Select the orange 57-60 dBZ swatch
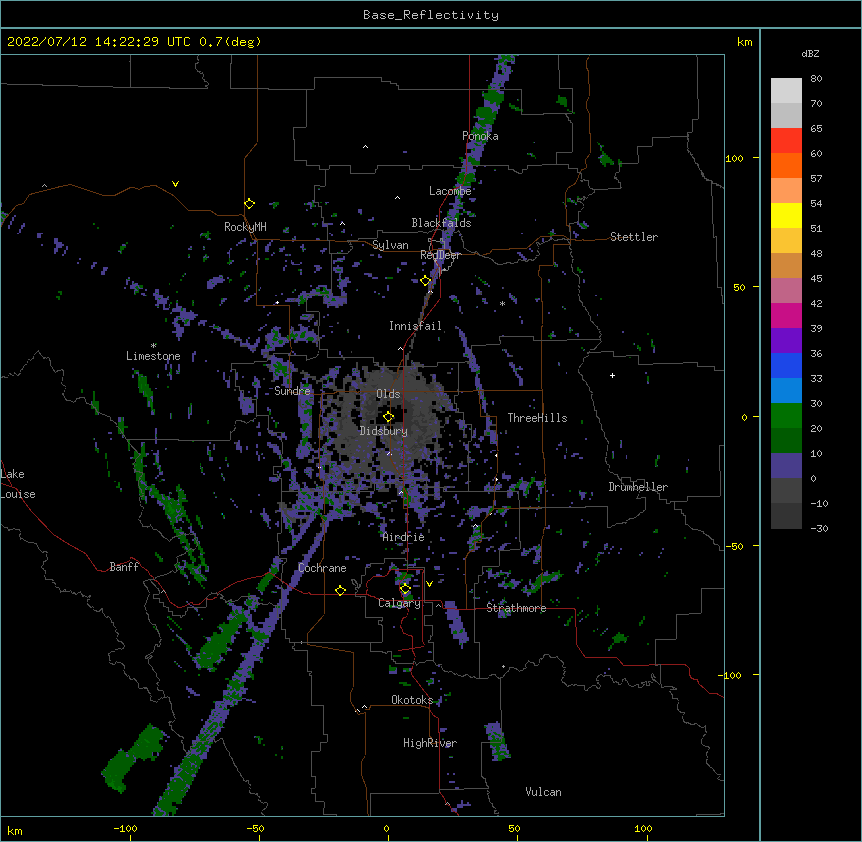Viewport: 862px width, 842px height. (x=786, y=166)
